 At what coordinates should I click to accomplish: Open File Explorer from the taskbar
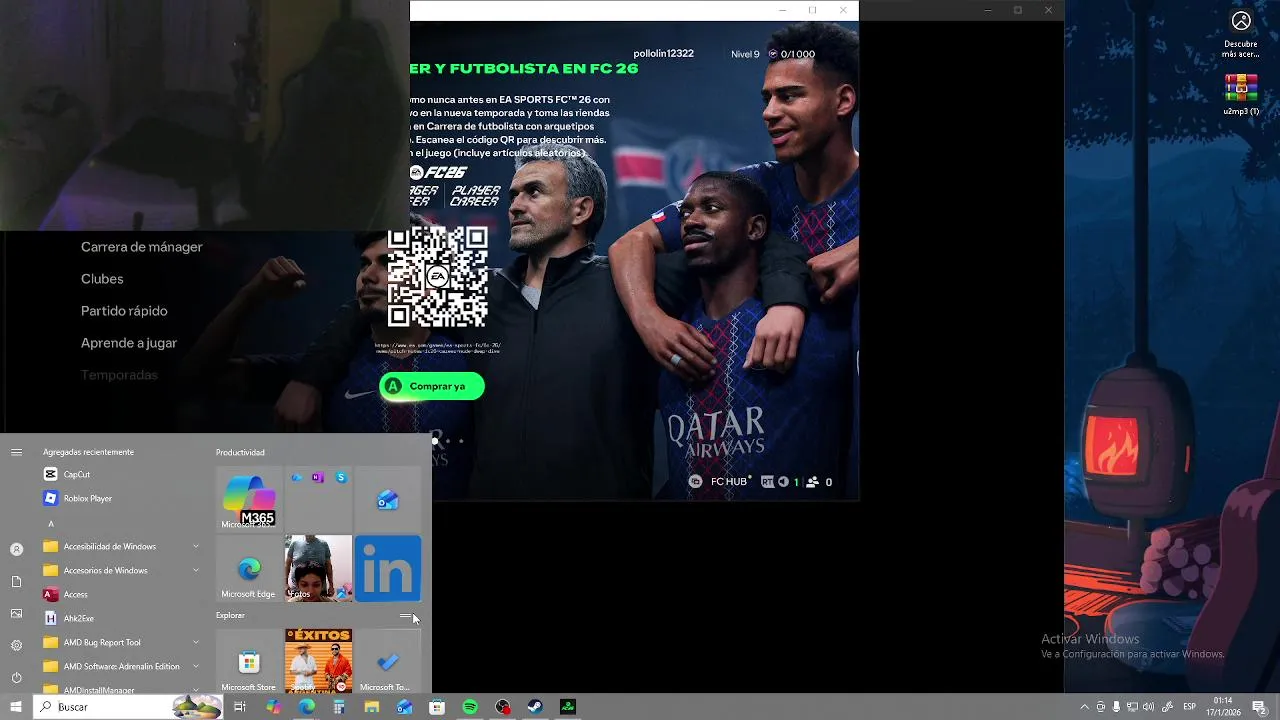(x=372, y=707)
